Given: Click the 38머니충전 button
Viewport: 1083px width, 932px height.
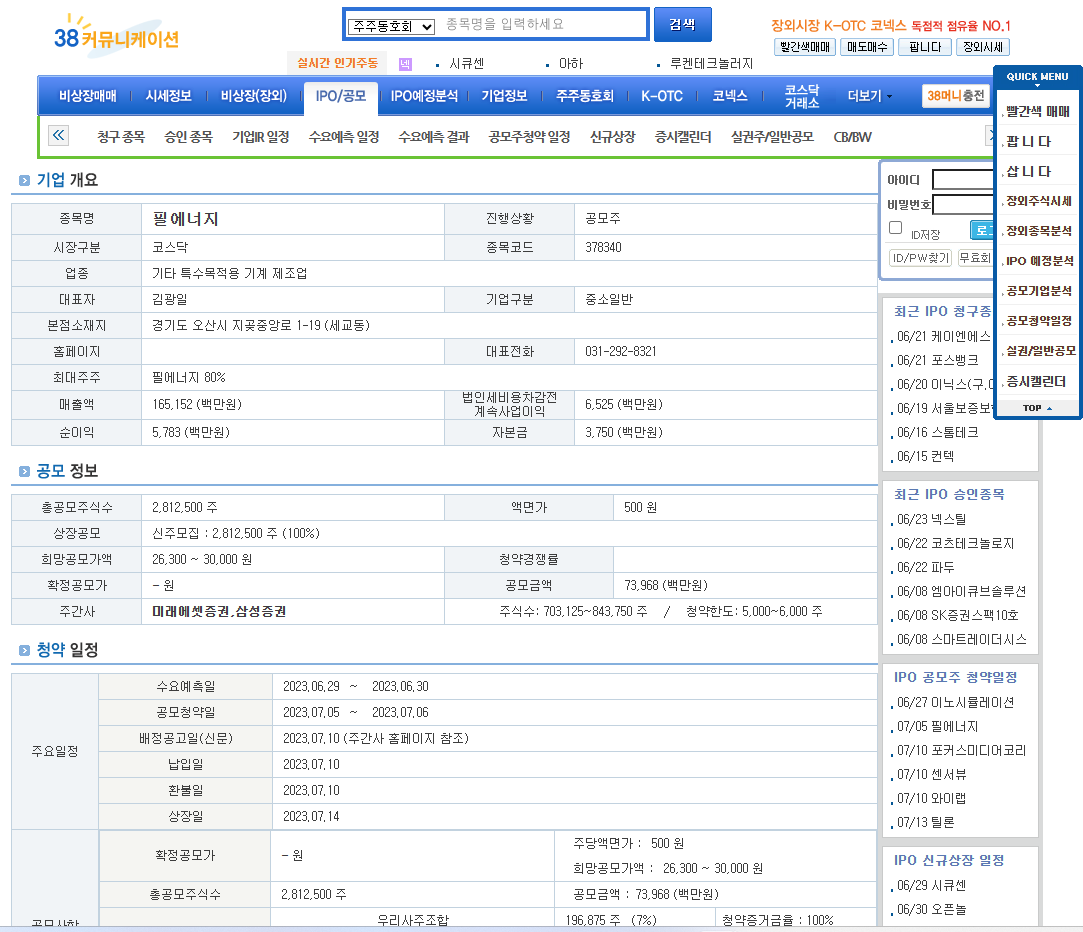Looking at the screenshot, I should coord(956,96).
